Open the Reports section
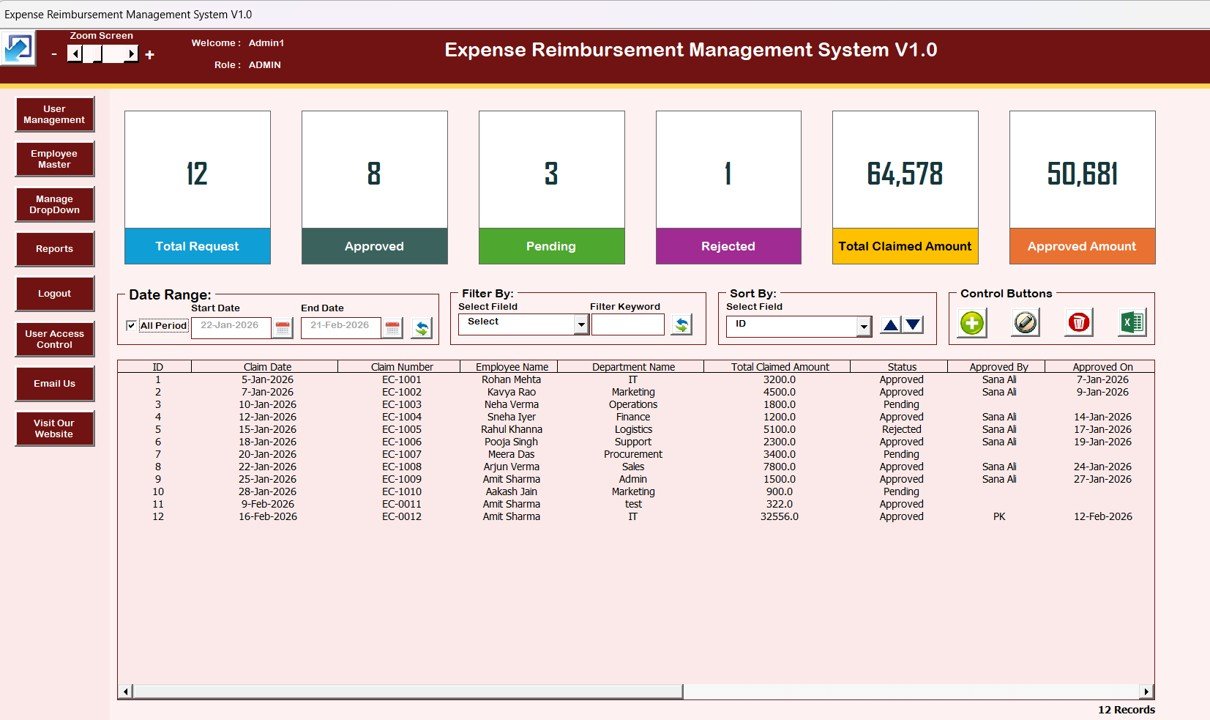This screenshot has height=720, width=1210. pyautogui.click(x=54, y=249)
